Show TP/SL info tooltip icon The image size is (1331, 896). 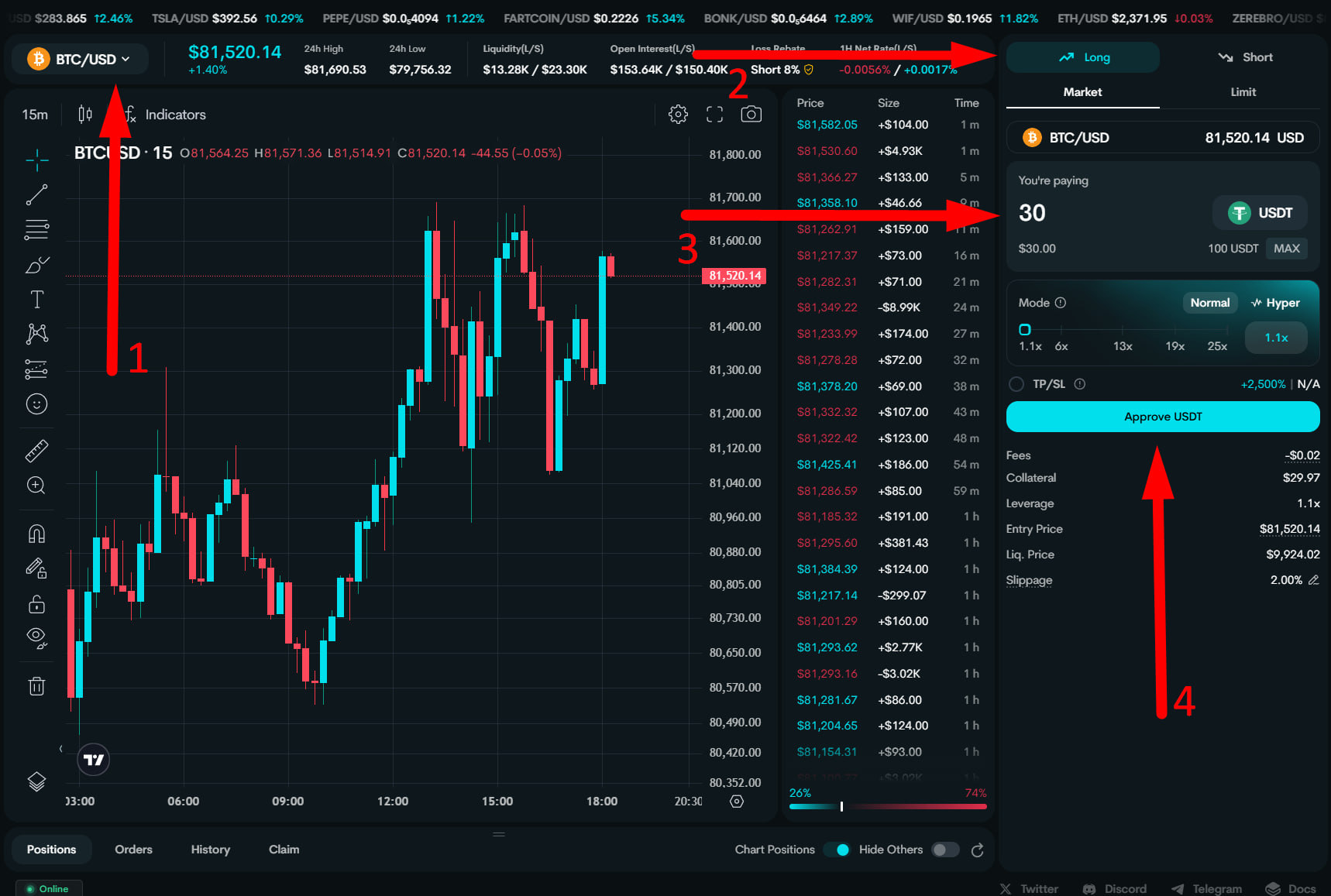[x=1079, y=384]
